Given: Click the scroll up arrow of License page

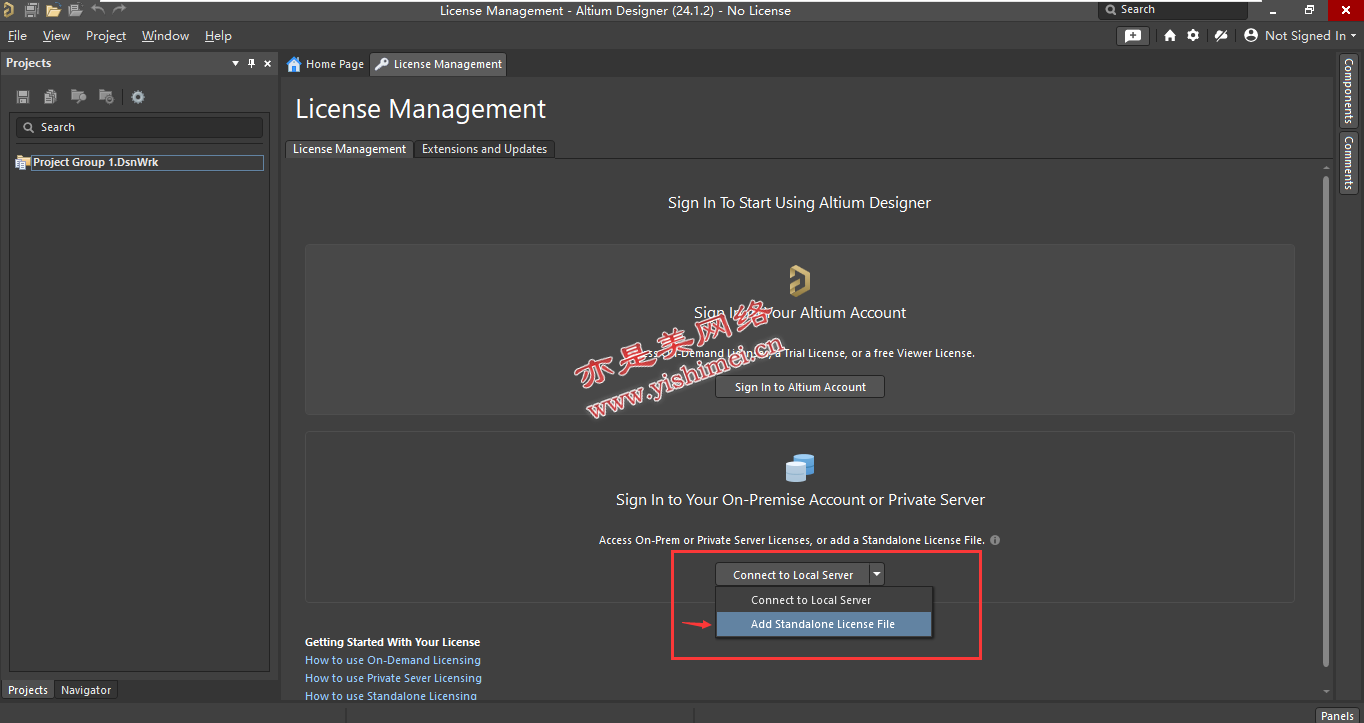Looking at the screenshot, I should pos(1327,166).
